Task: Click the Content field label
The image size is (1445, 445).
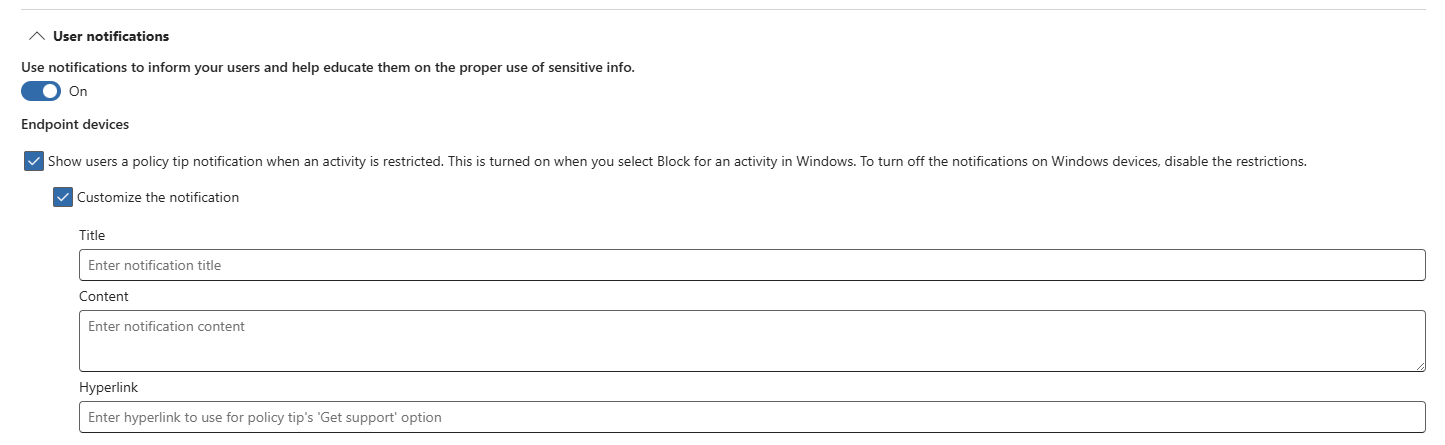Action: coord(104,296)
